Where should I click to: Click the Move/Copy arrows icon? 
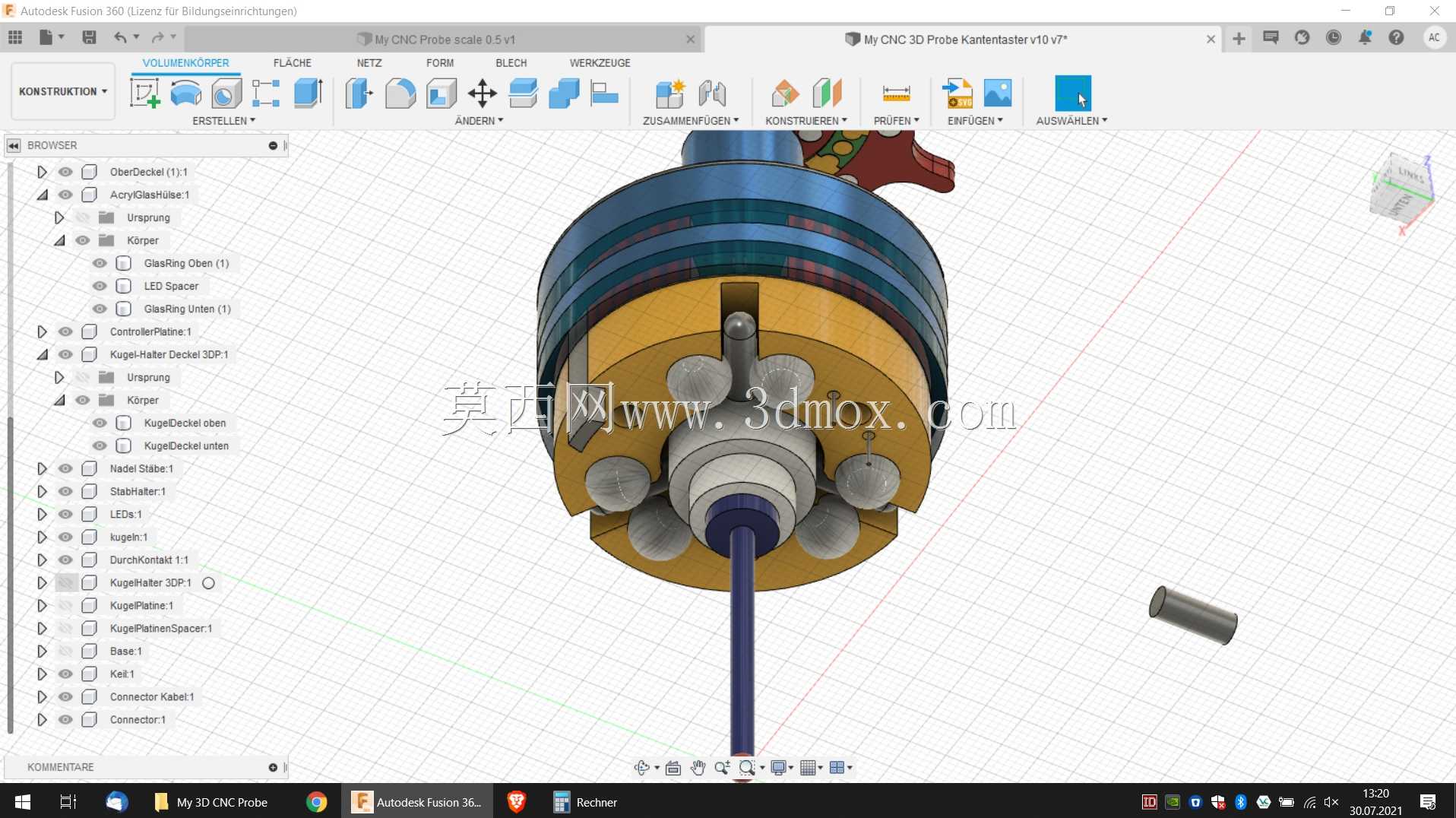[483, 94]
